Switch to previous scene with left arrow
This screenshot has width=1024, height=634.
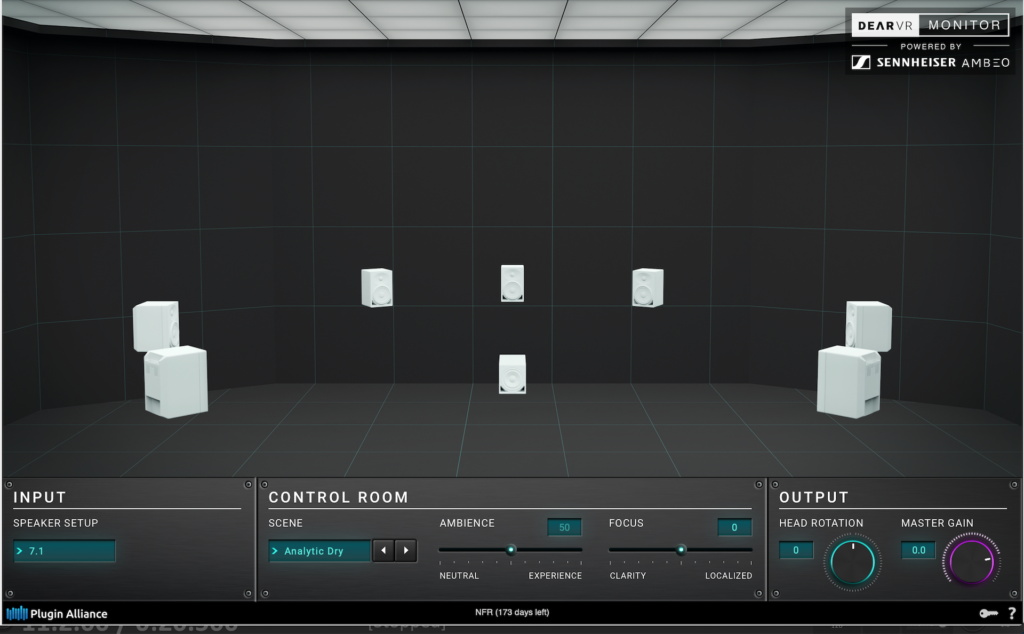tap(383, 551)
